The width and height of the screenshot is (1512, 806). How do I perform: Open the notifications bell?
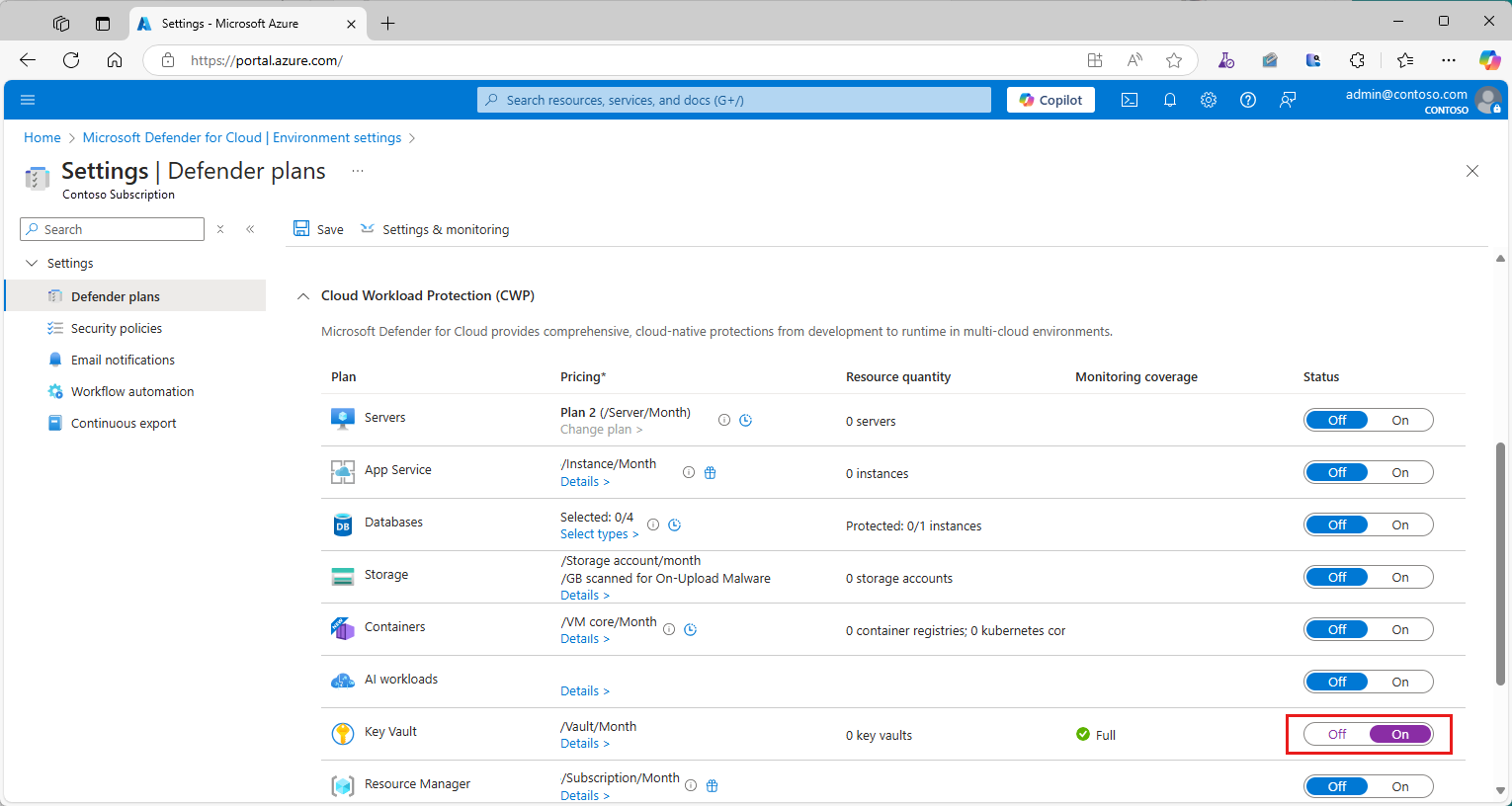1169,100
